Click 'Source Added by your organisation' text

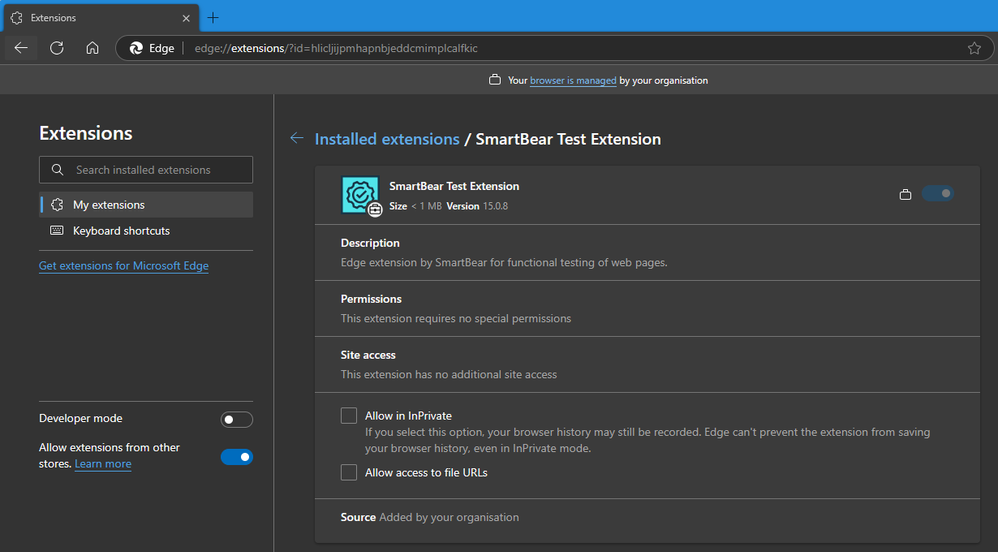[430, 517]
